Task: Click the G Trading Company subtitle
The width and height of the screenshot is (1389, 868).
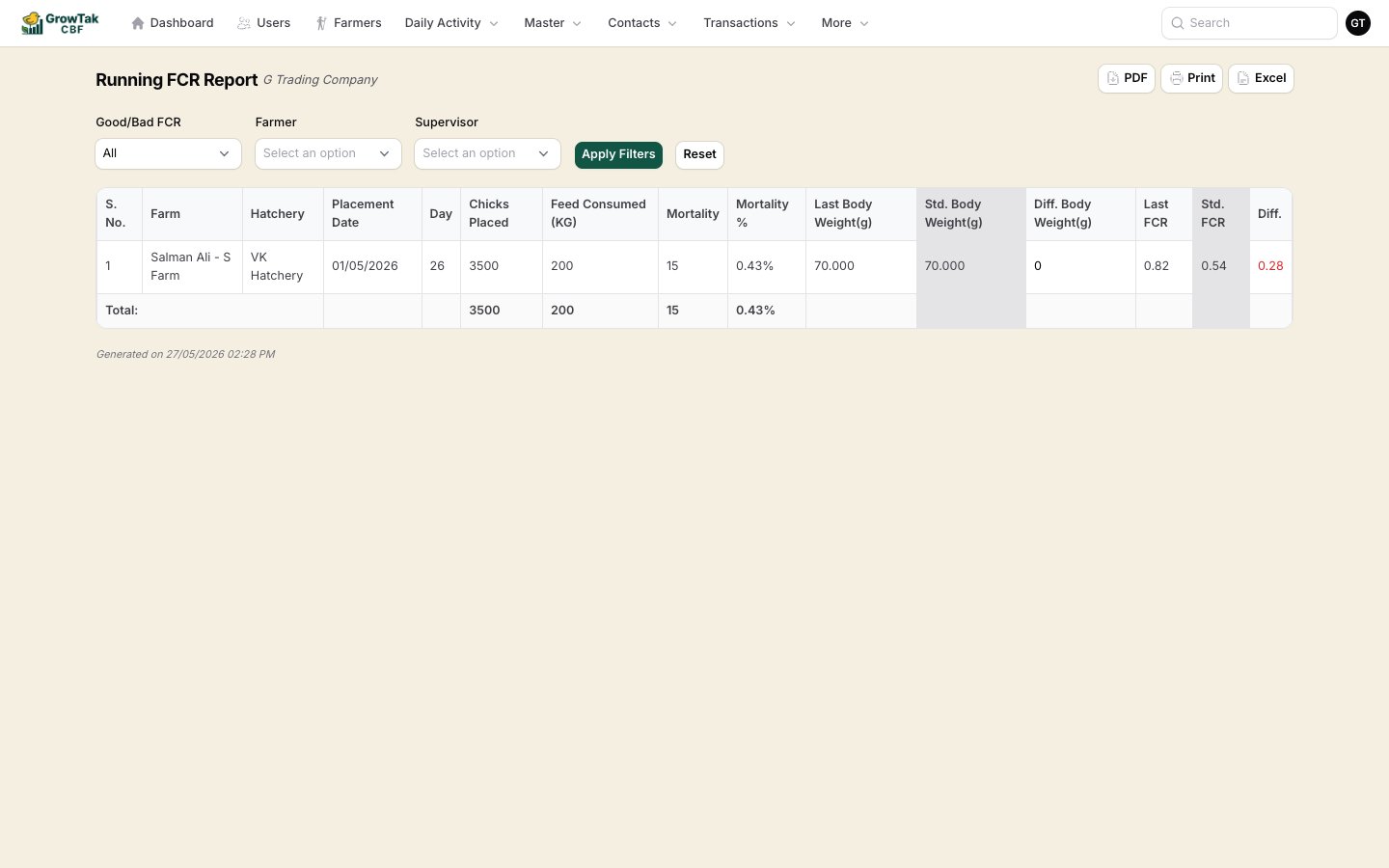Action: click(320, 80)
